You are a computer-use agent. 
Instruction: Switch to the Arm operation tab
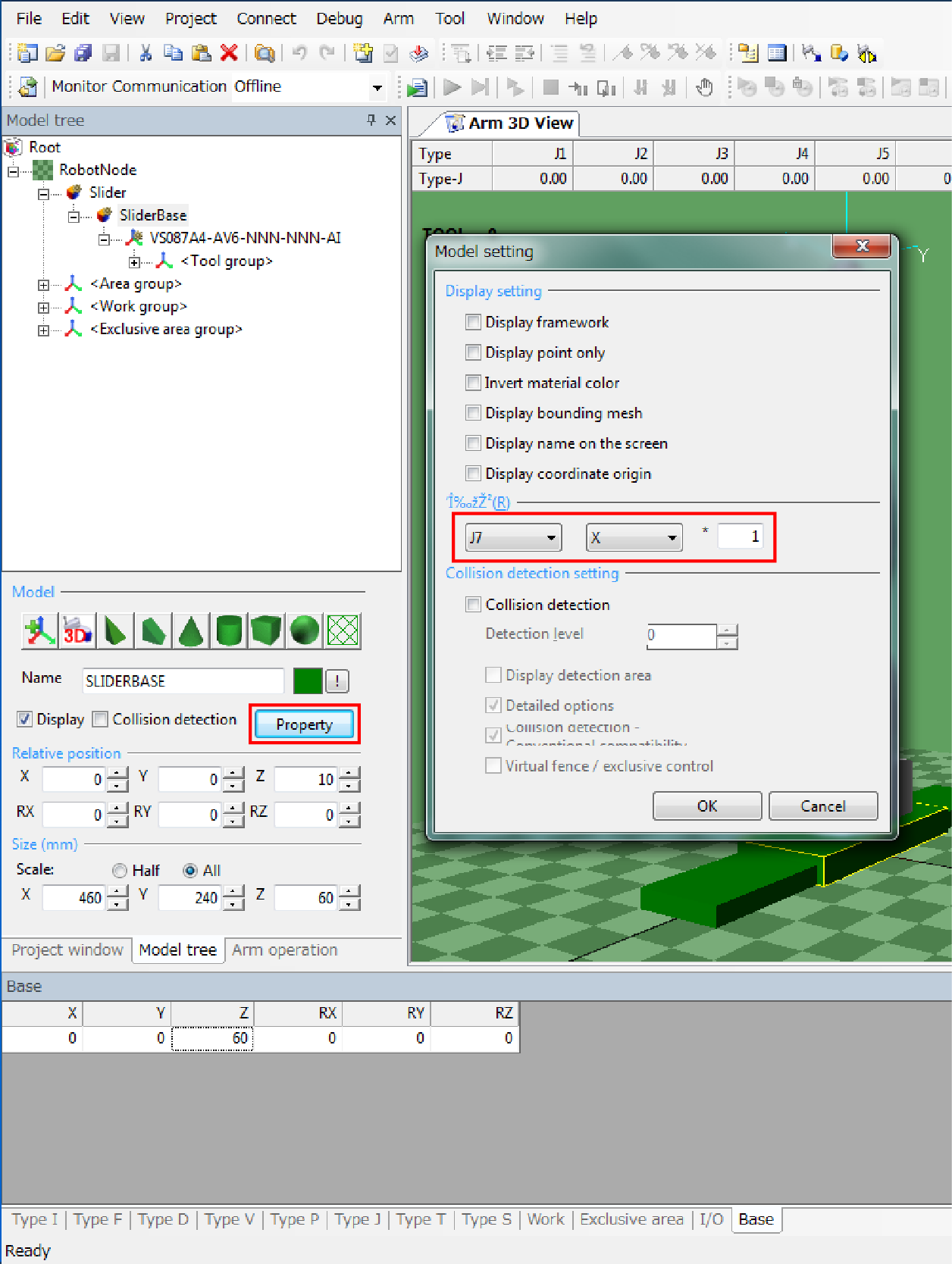(284, 950)
